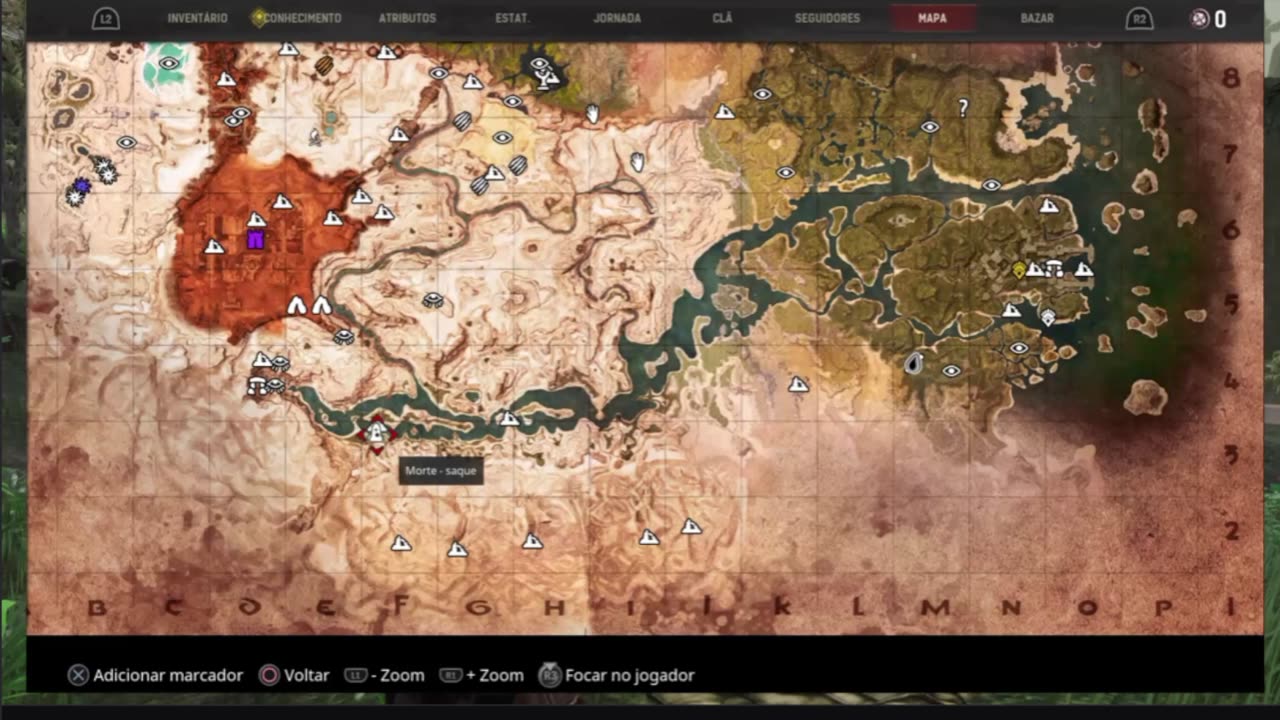Click the R2 next-tab button

1139,19
